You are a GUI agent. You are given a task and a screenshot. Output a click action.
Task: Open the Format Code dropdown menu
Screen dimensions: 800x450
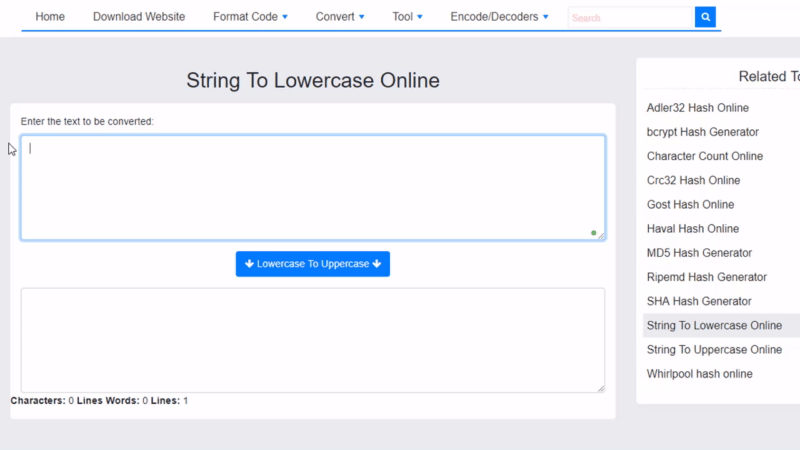tap(250, 17)
